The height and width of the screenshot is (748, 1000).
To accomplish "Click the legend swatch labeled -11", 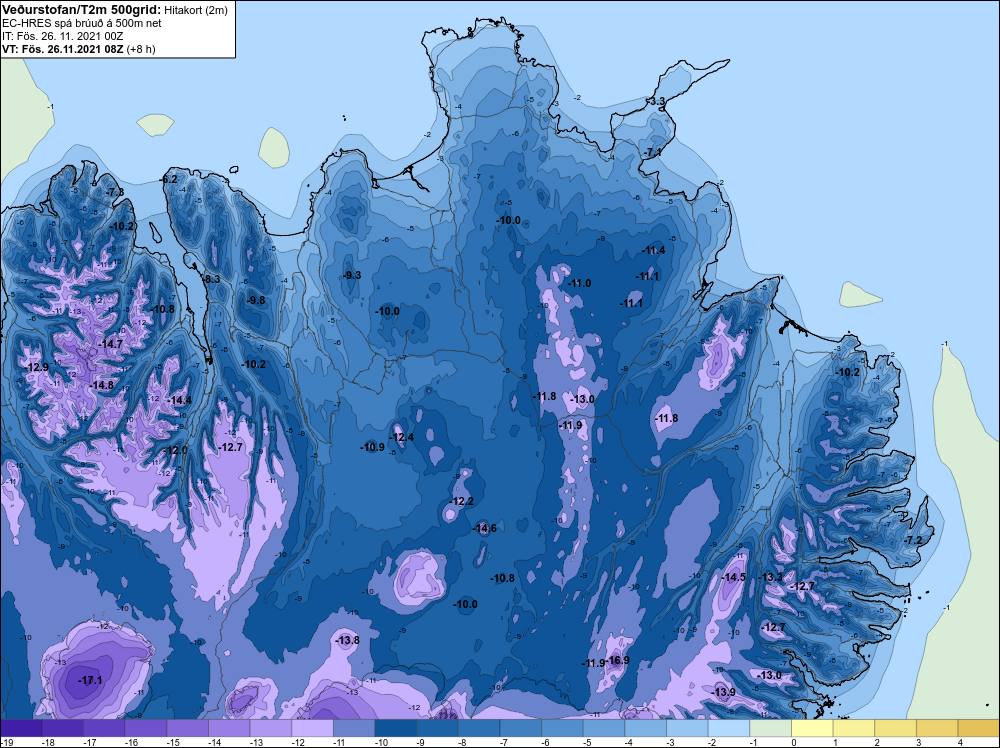I will pyautogui.click(x=354, y=728).
